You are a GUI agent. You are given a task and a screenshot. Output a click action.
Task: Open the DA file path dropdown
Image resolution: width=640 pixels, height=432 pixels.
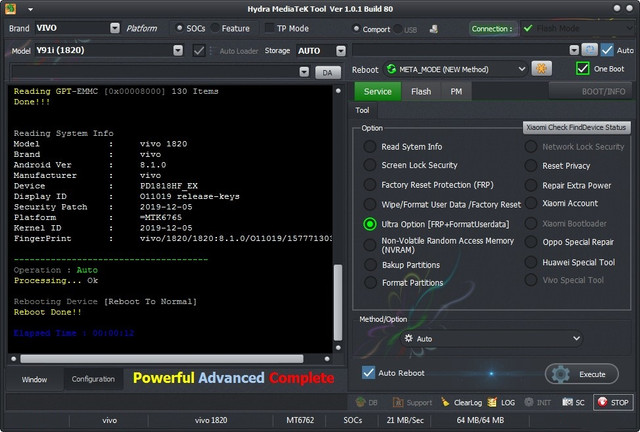click(304, 72)
